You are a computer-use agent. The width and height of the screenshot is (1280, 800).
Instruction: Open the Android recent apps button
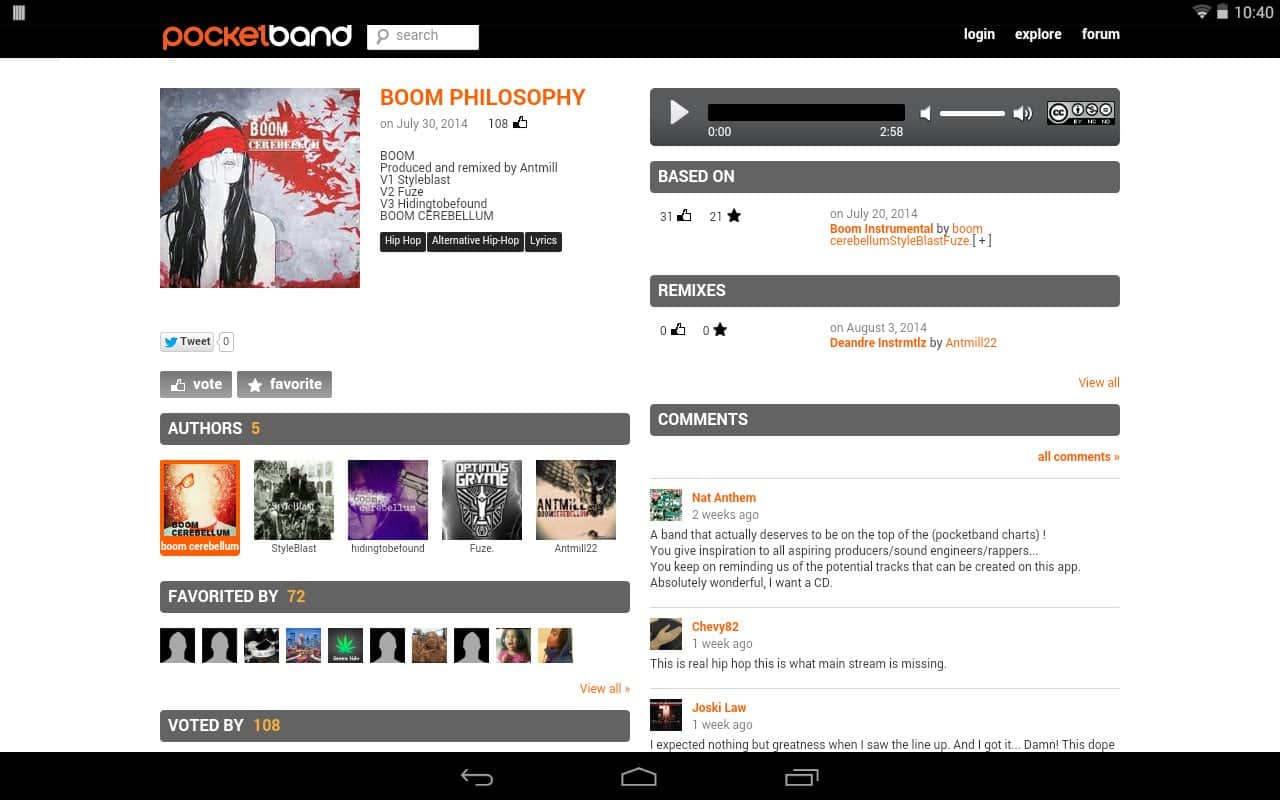(x=801, y=777)
